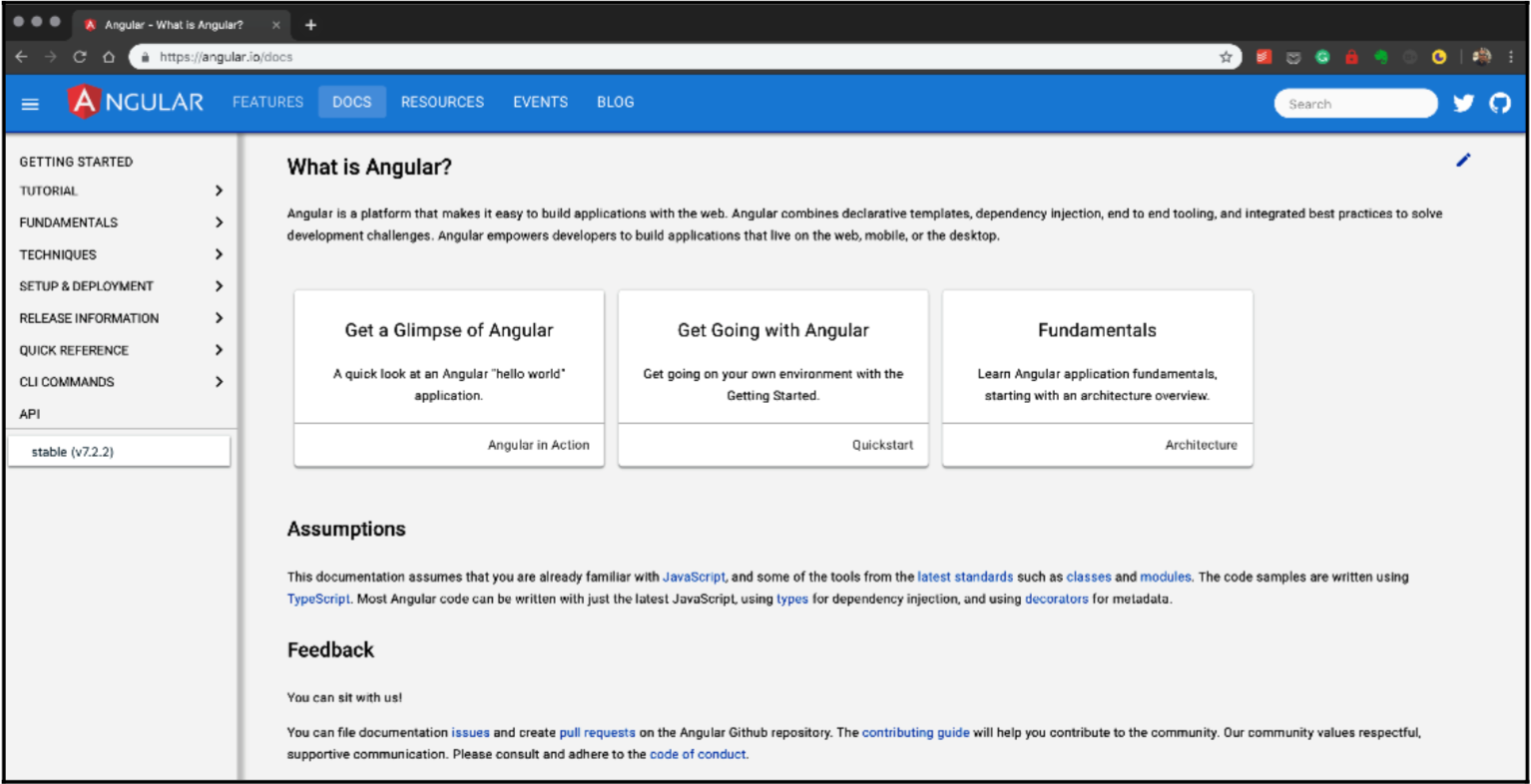Expand the QUICK REFERENCE section
This screenshot has width=1531, height=784.
[120, 350]
